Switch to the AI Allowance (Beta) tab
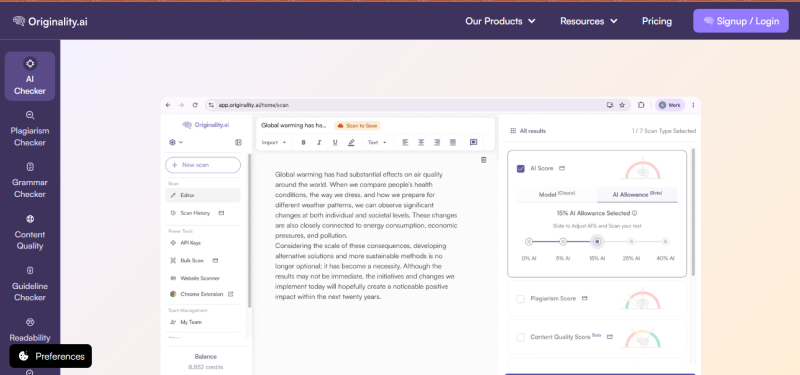This screenshot has height=375, width=800. [x=637, y=194]
